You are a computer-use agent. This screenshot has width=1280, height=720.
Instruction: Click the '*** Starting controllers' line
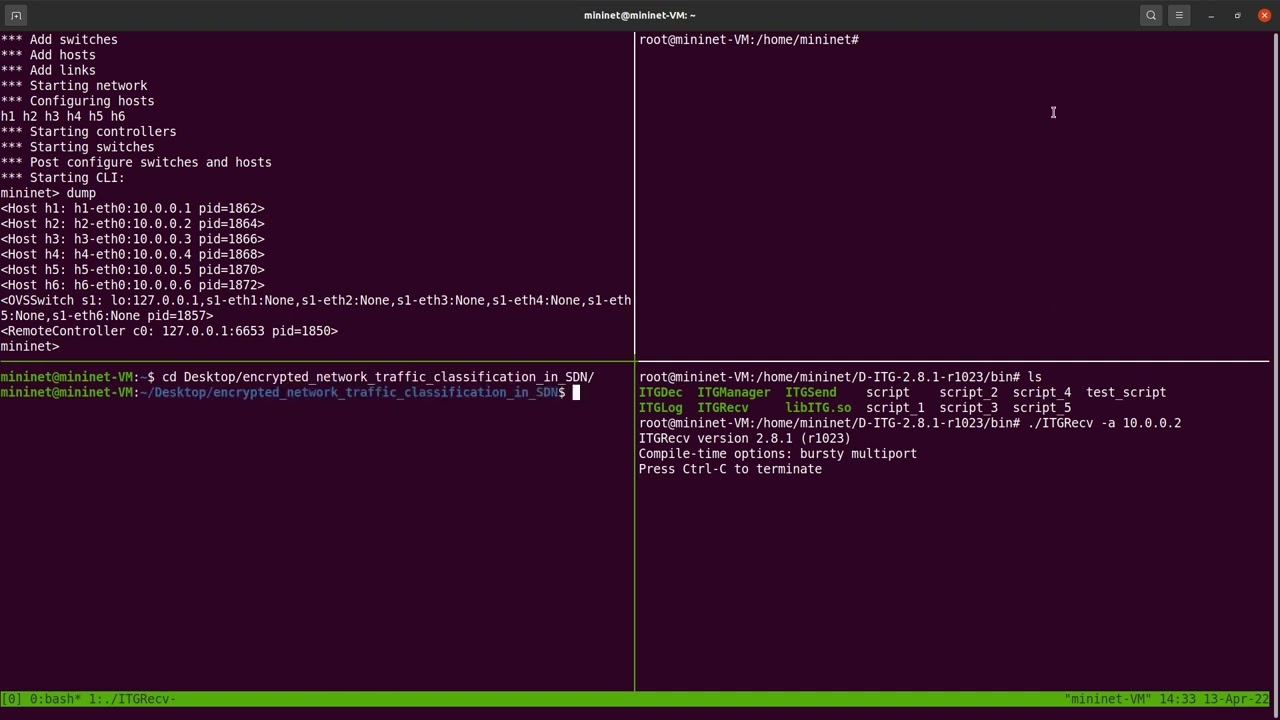click(x=88, y=132)
